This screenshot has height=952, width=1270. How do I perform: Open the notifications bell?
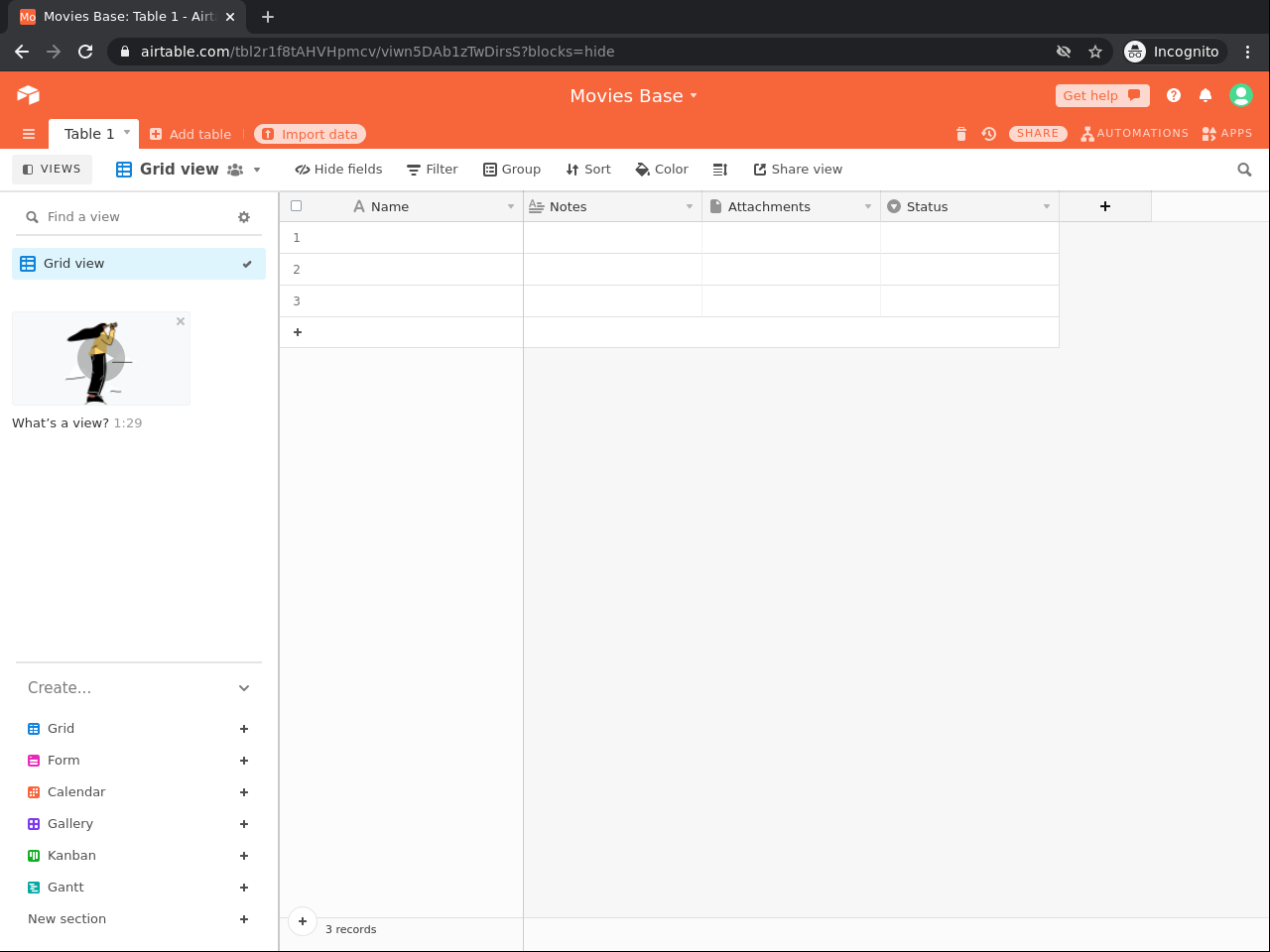(1206, 95)
